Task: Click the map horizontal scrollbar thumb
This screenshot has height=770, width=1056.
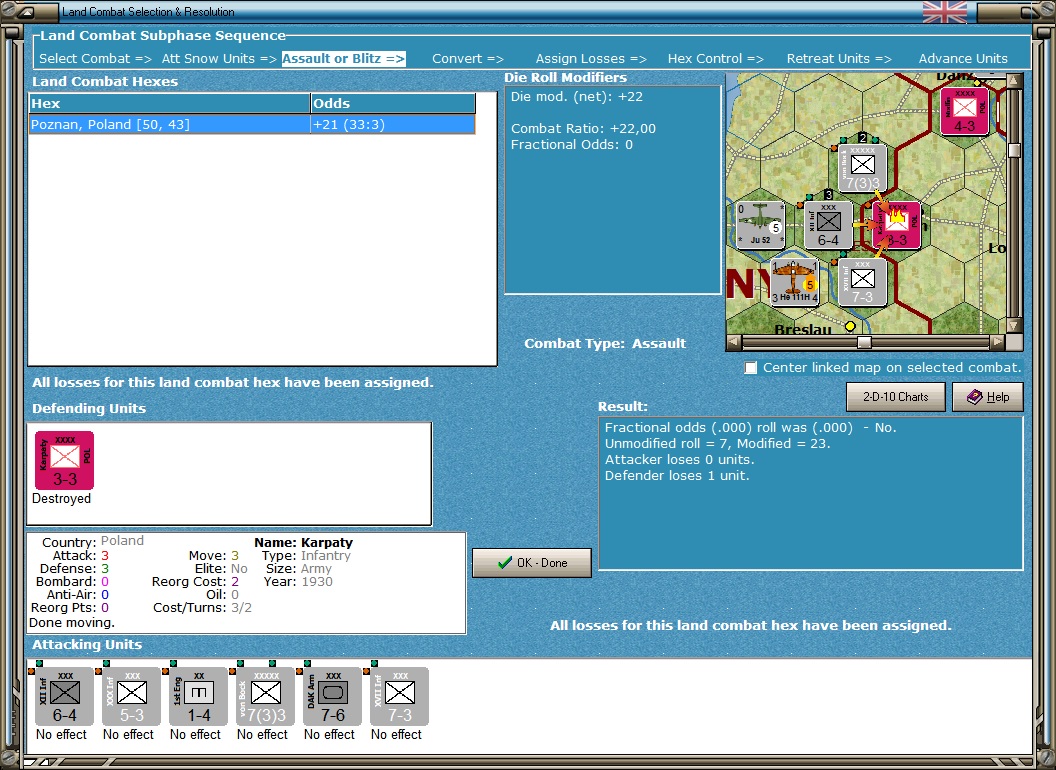Action: 864,342
